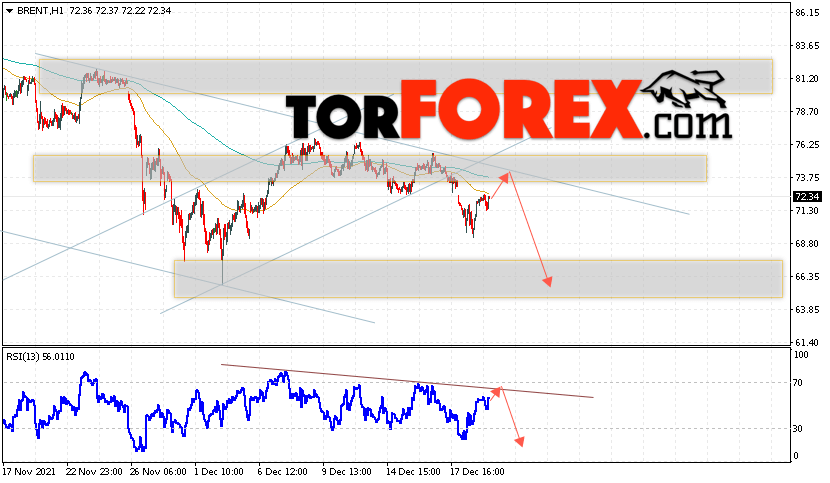
Task: Click the current price tag 72.34
Action: click(x=807, y=197)
